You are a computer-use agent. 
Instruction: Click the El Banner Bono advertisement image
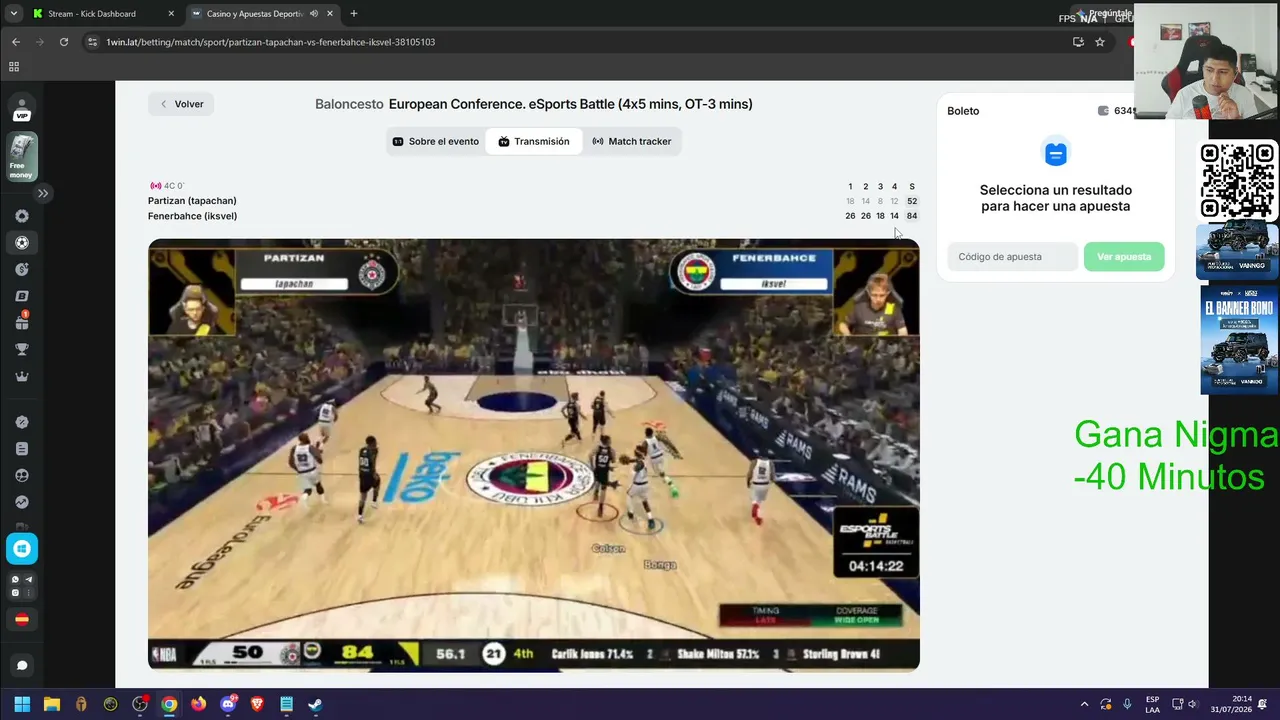tap(1239, 340)
